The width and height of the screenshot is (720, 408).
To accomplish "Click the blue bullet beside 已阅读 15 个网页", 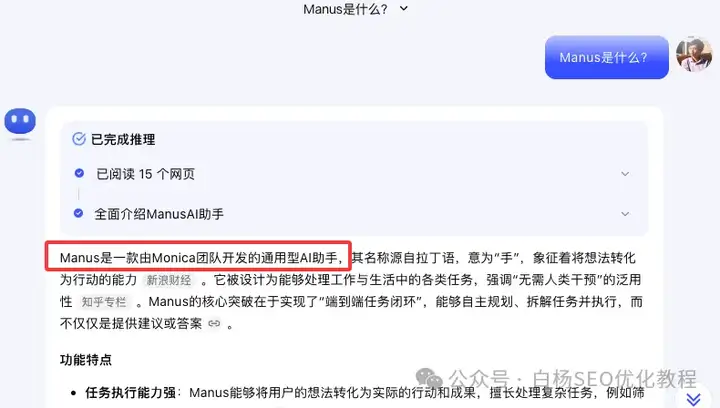I will 79,173.
